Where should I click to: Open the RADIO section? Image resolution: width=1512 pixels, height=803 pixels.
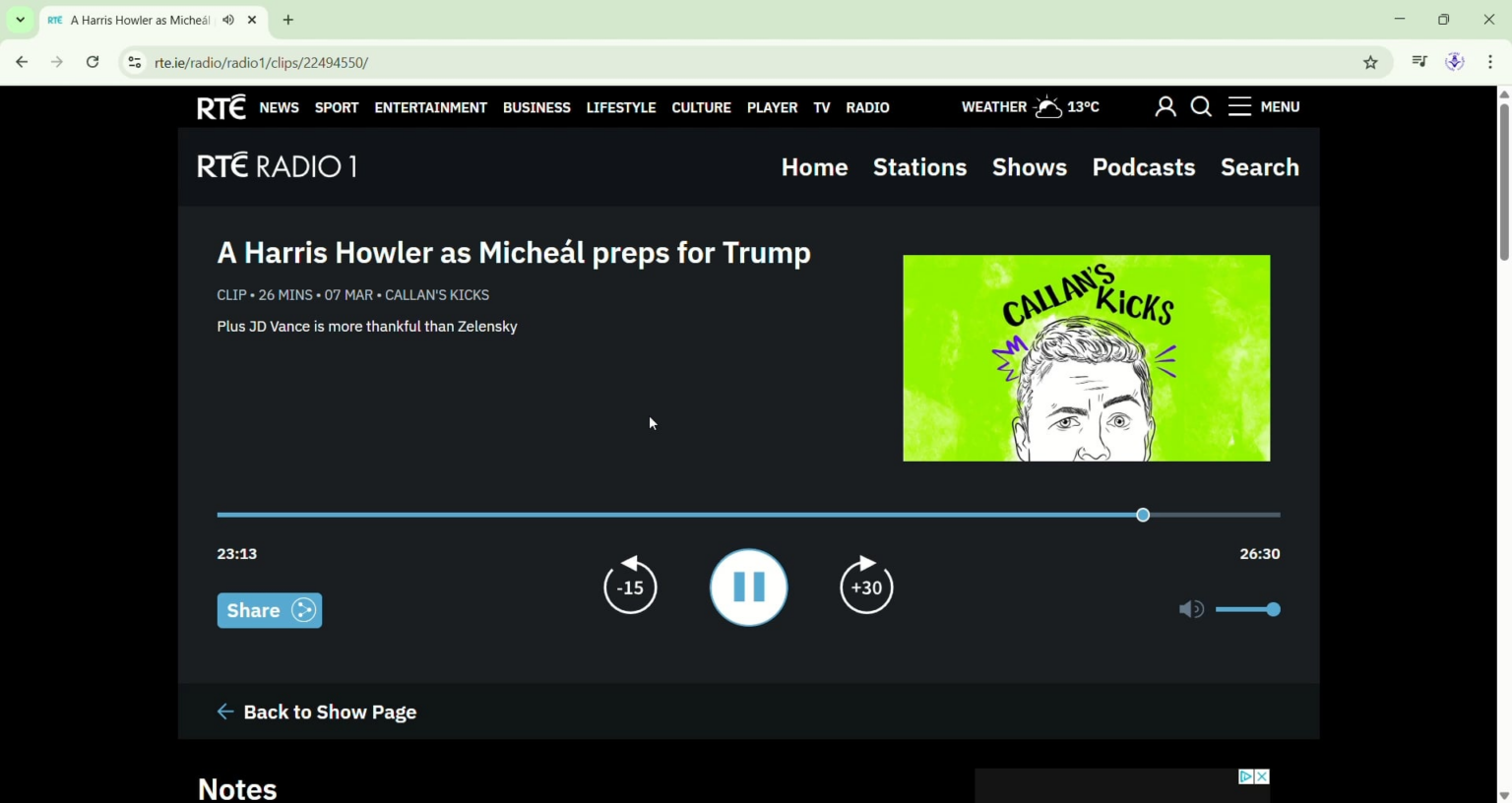click(868, 107)
